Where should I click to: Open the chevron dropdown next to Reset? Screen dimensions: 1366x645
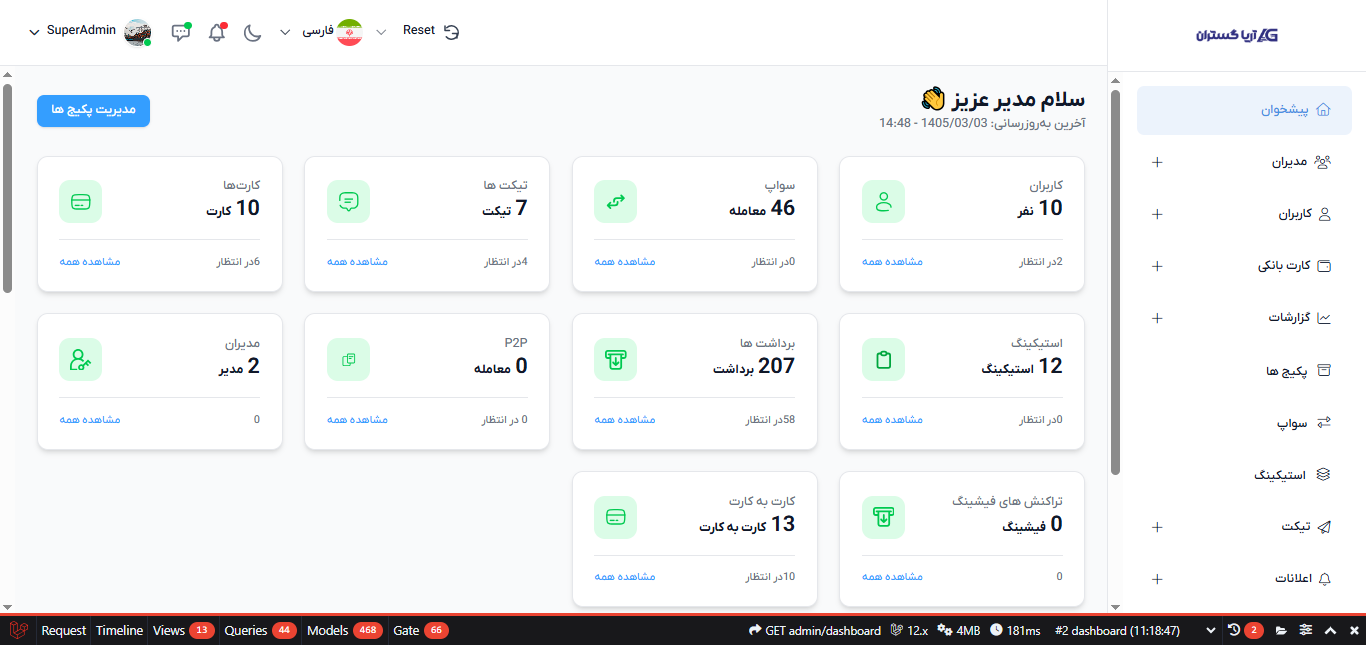pyautogui.click(x=381, y=32)
